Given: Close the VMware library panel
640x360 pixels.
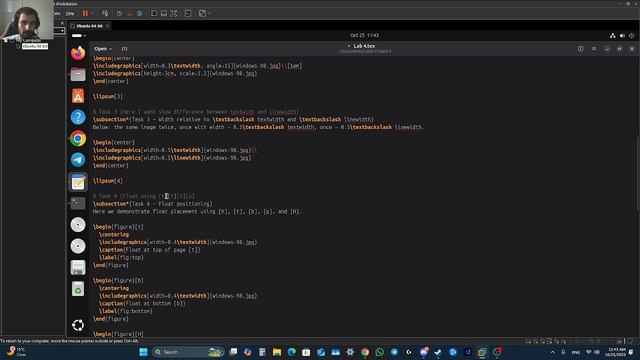Looking at the screenshot, I should (62, 23).
